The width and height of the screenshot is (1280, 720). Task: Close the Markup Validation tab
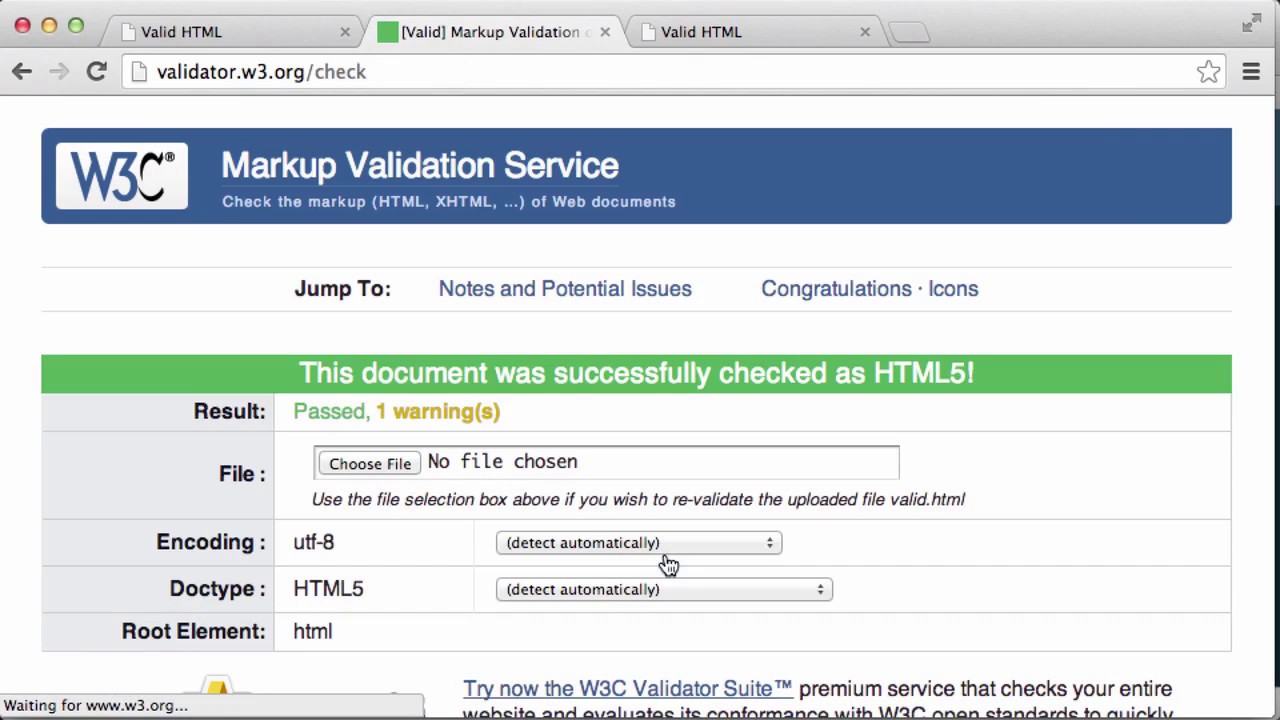(x=605, y=32)
